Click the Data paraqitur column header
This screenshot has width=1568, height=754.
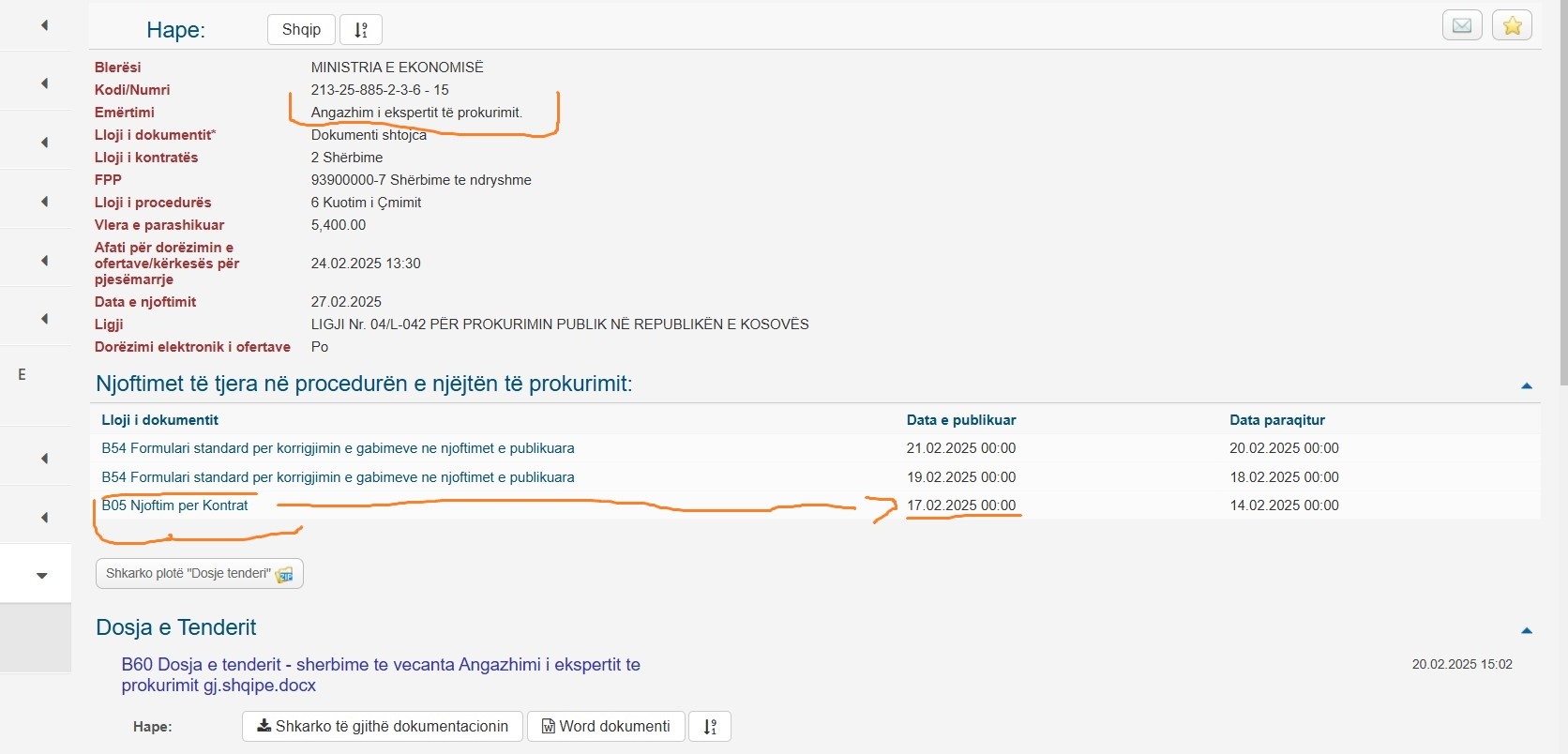click(1276, 420)
